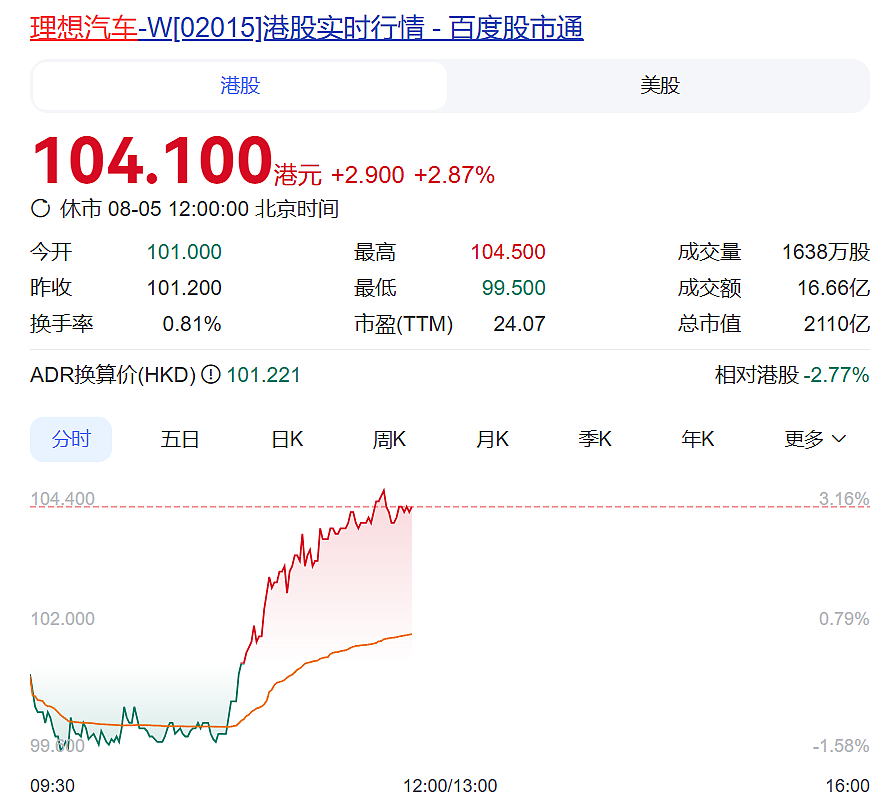Click the 市盈(TTM) value 24.07
Image resolution: width=882 pixels, height=807 pixels.
[519, 324]
